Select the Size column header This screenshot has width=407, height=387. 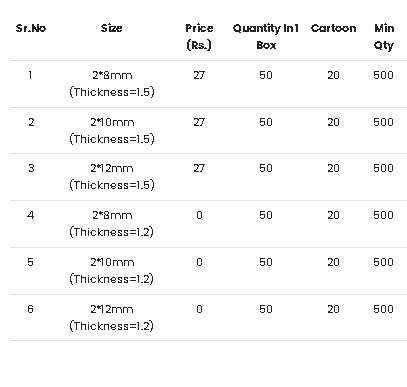click(x=112, y=28)
